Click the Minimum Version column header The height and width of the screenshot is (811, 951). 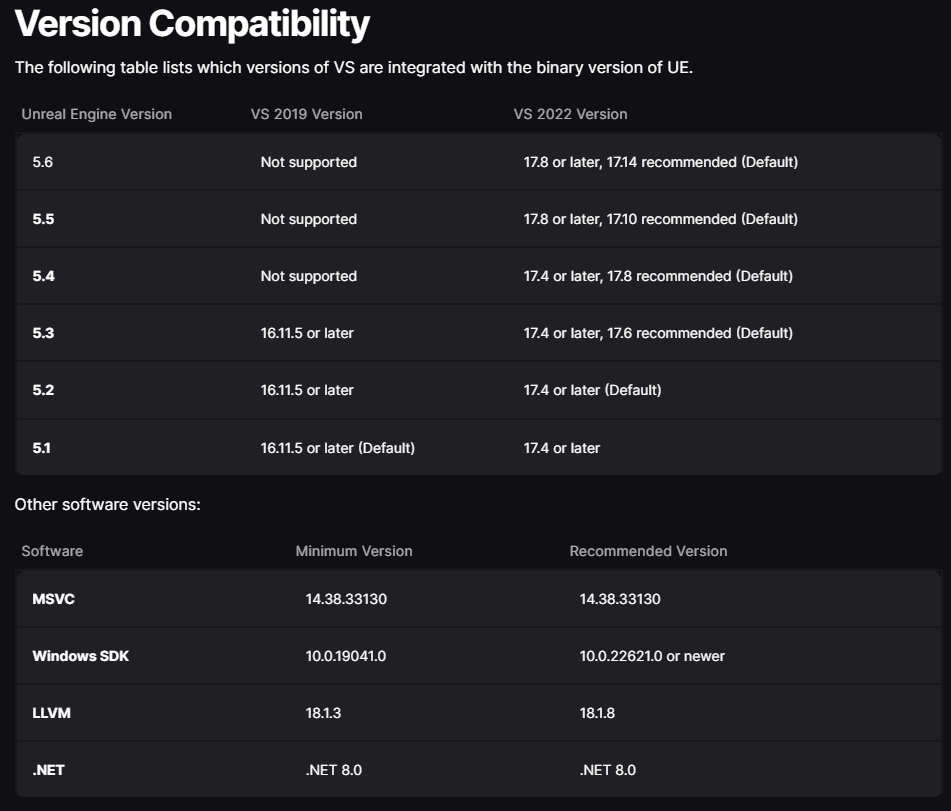point(354,551)
